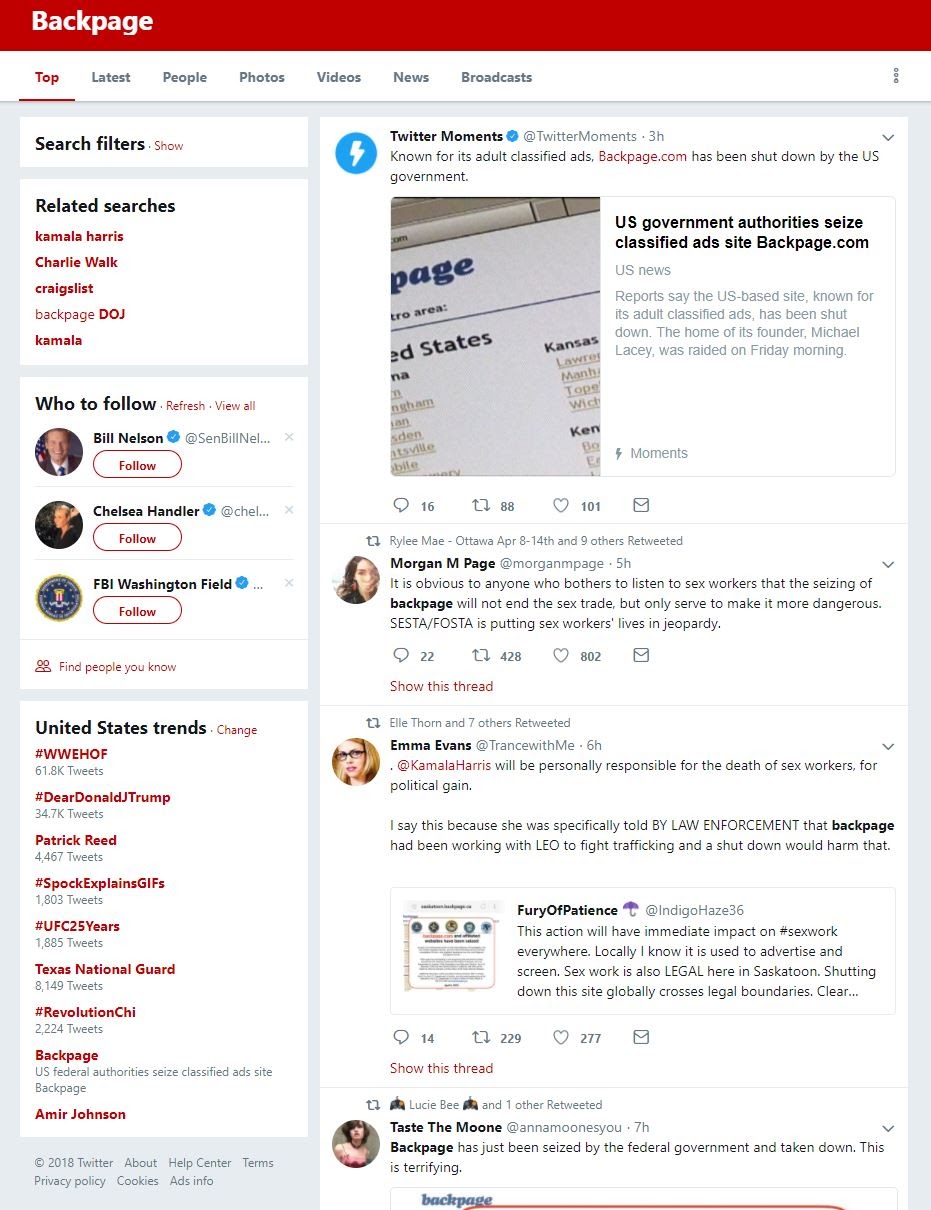Show the search filters panel

click(169, 146)
